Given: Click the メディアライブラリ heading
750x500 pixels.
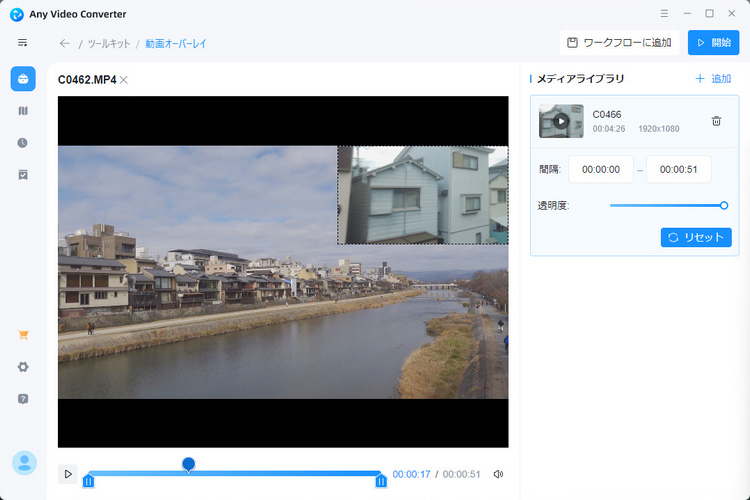Looking at the screenshot, I should tap(580, 79).
